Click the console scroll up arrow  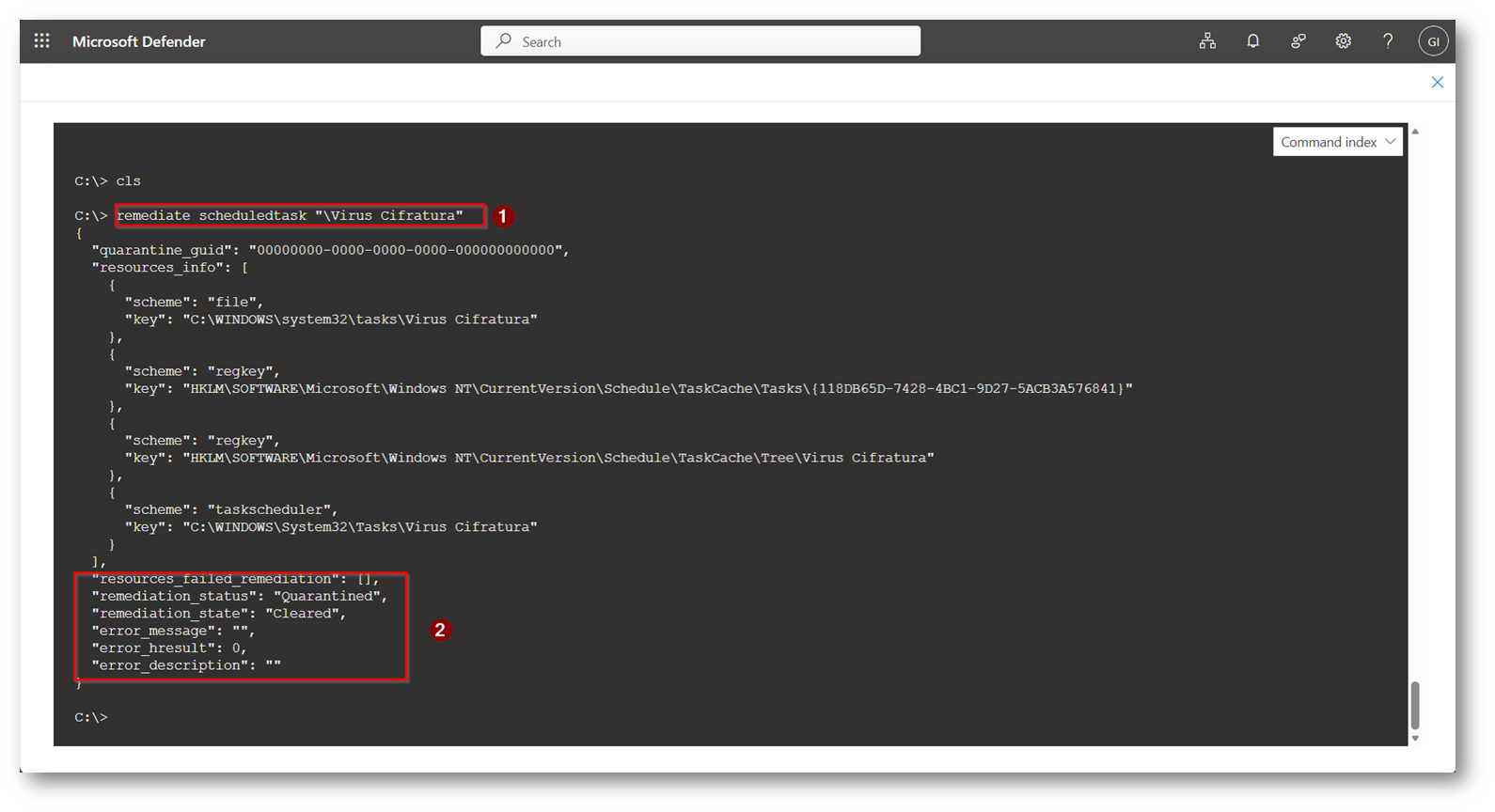1414,132
